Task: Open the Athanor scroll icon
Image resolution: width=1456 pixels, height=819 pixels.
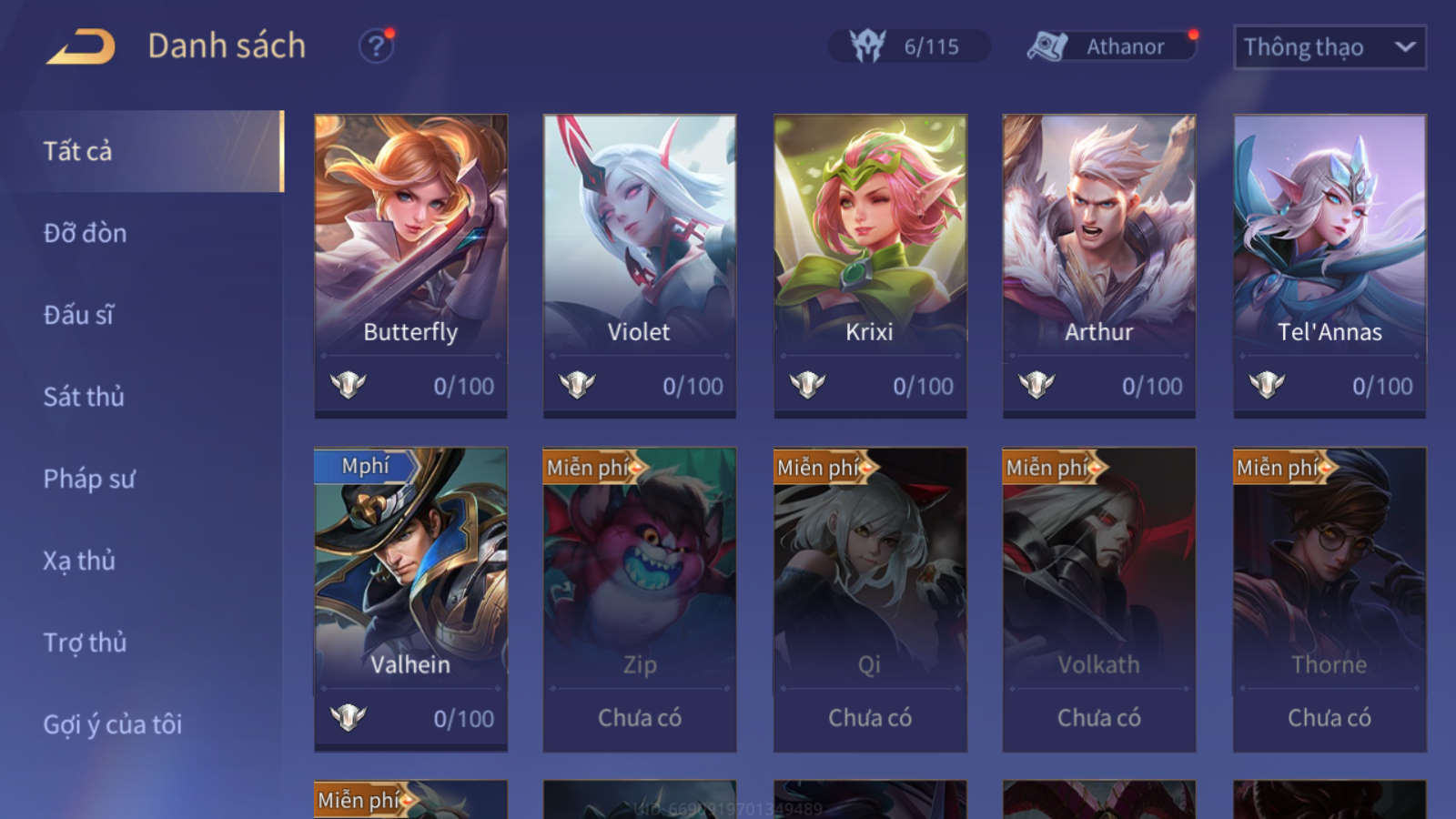Action: pyautogui.click(x=1047, y=46)
